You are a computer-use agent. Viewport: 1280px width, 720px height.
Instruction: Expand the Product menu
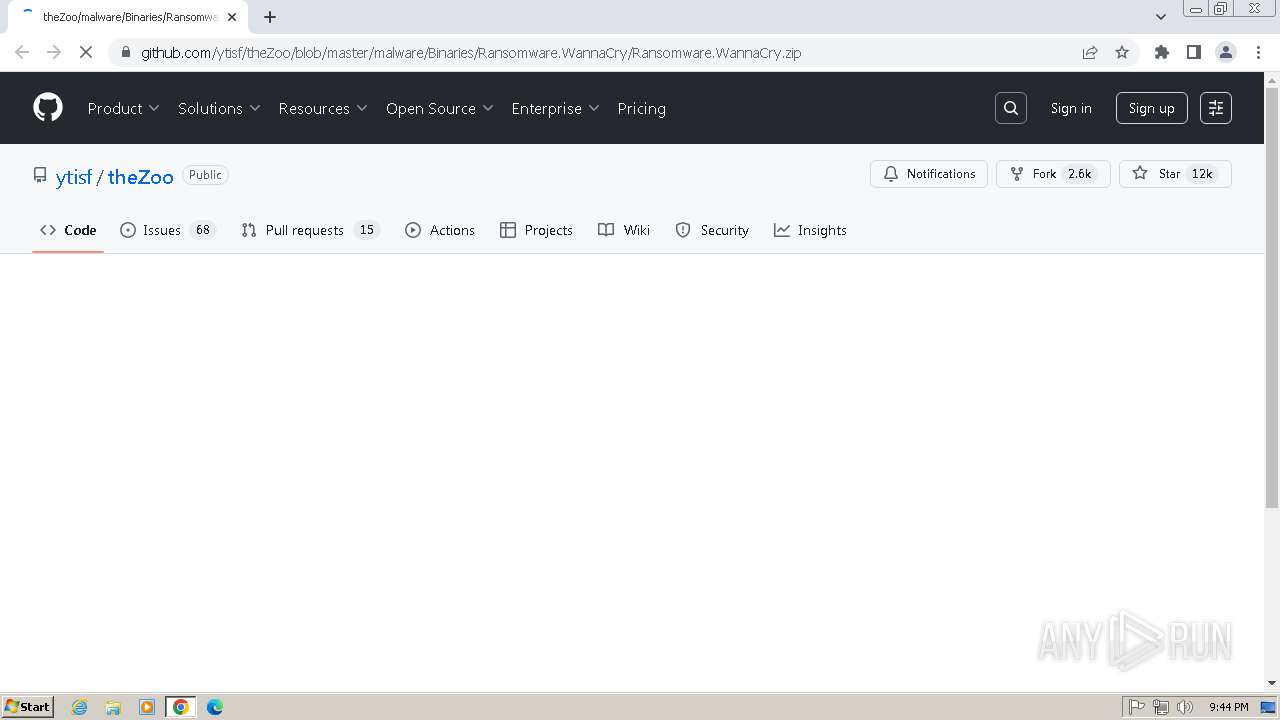coord(123,108)
